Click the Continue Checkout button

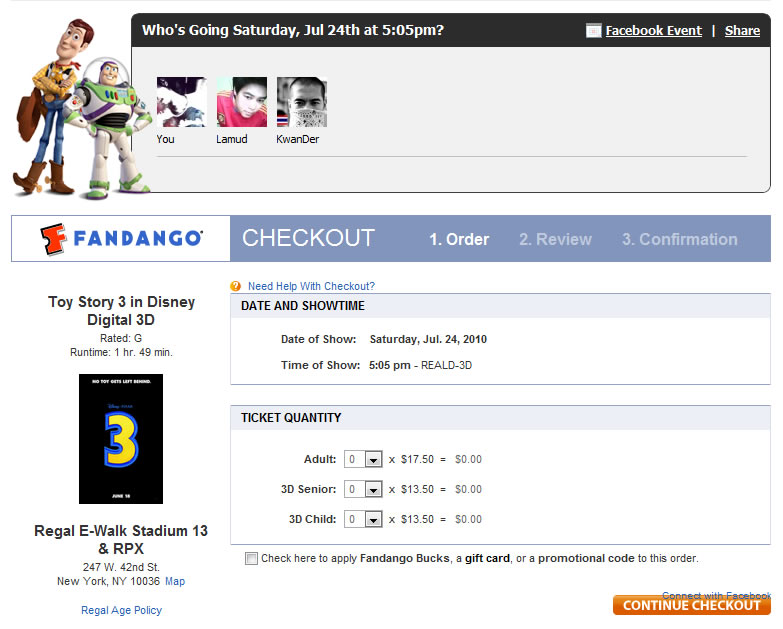(692, 605)
